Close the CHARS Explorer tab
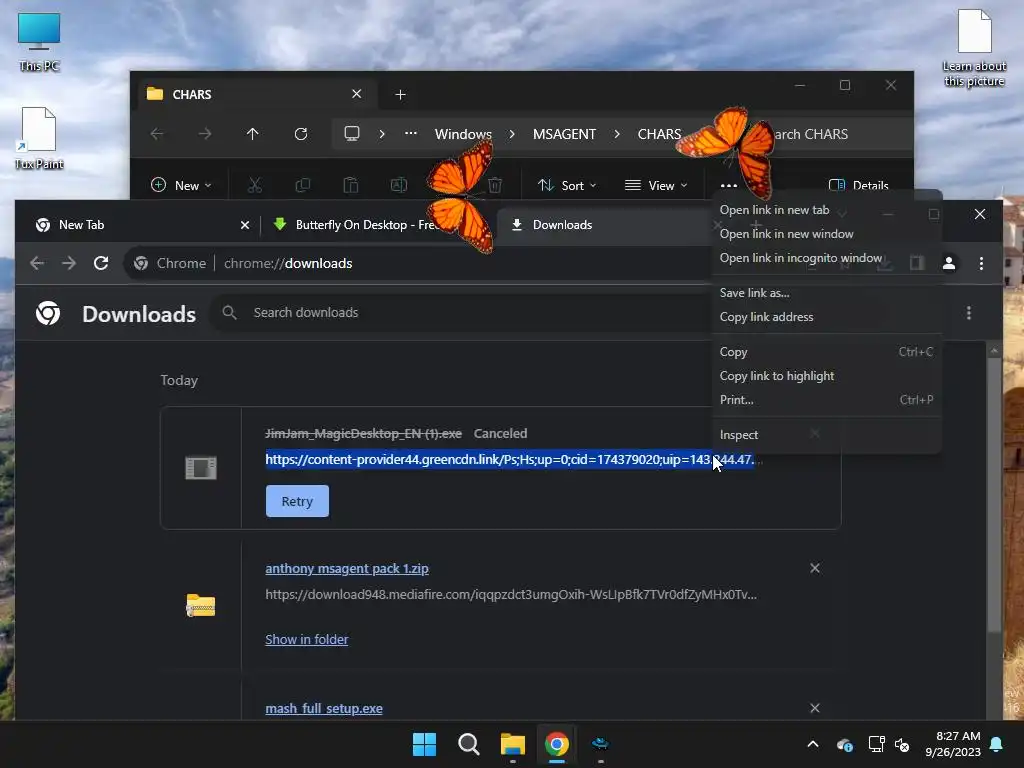Viewport: 1024px width, 768px height. pyautogui.click(x=357, y=94)
